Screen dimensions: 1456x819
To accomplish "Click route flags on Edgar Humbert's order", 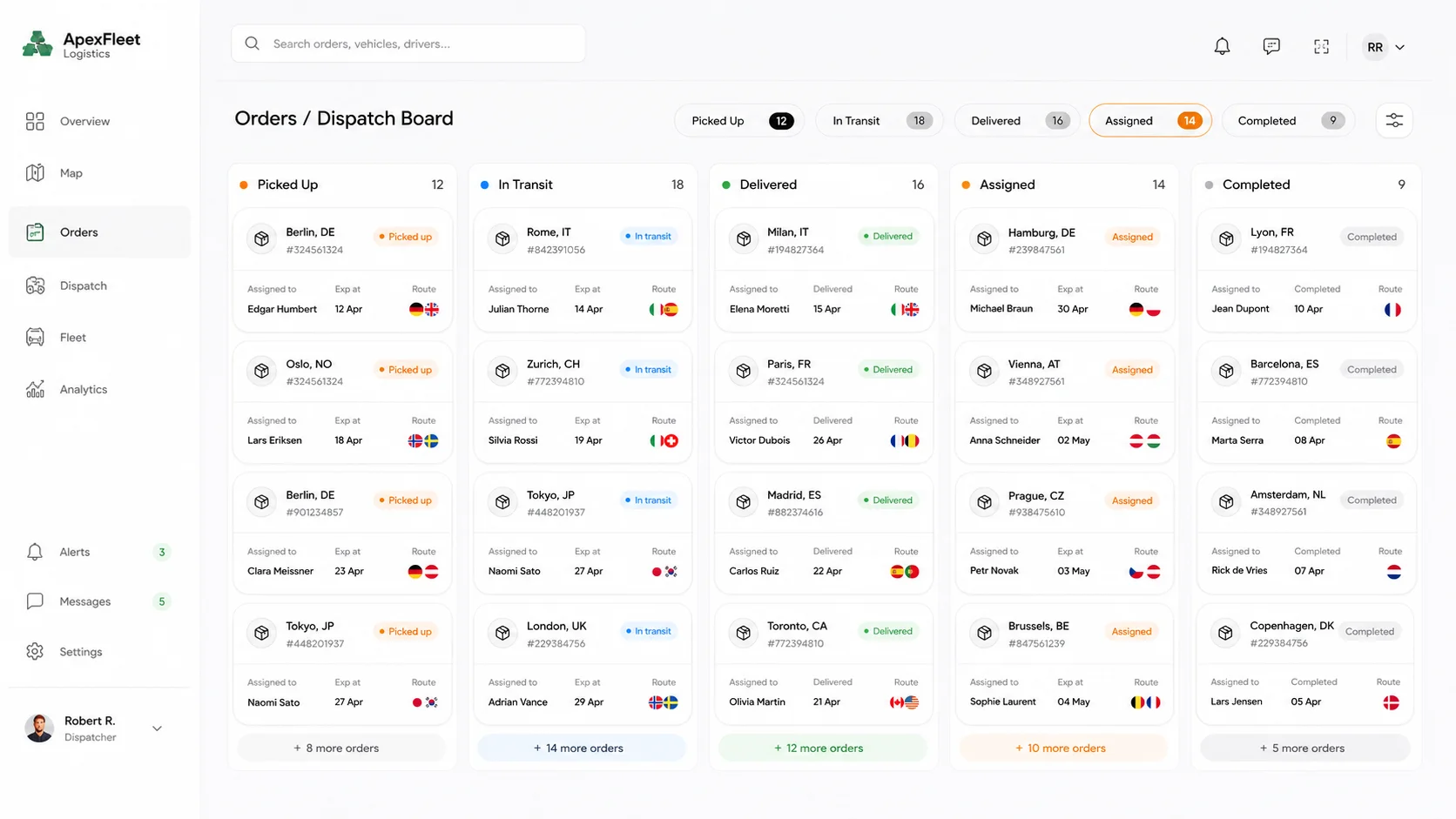I will tap(424, 309).
